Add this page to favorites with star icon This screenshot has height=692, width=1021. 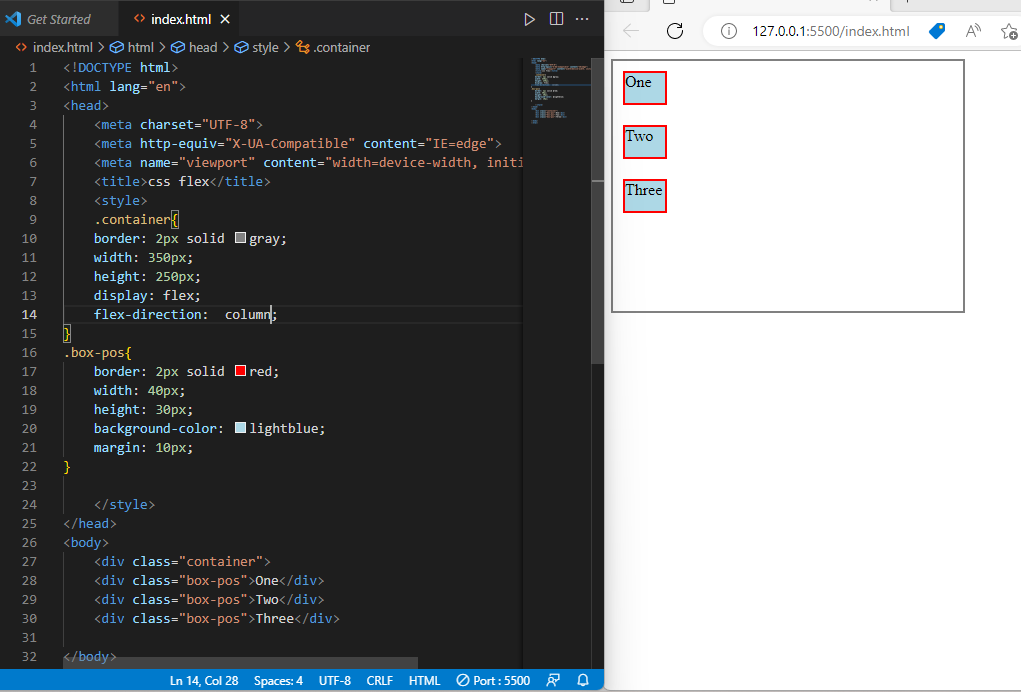click(x=1009, y=31)
